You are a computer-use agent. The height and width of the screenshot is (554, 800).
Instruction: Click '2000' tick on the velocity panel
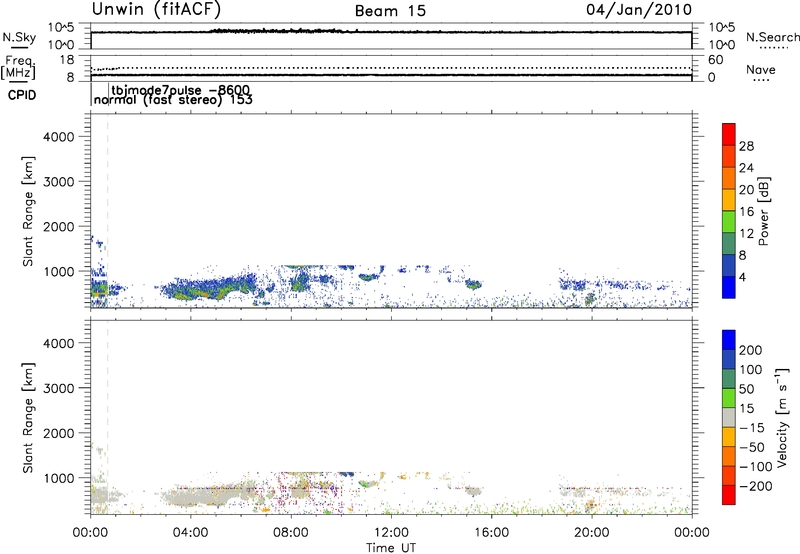[x=59, y=433]
